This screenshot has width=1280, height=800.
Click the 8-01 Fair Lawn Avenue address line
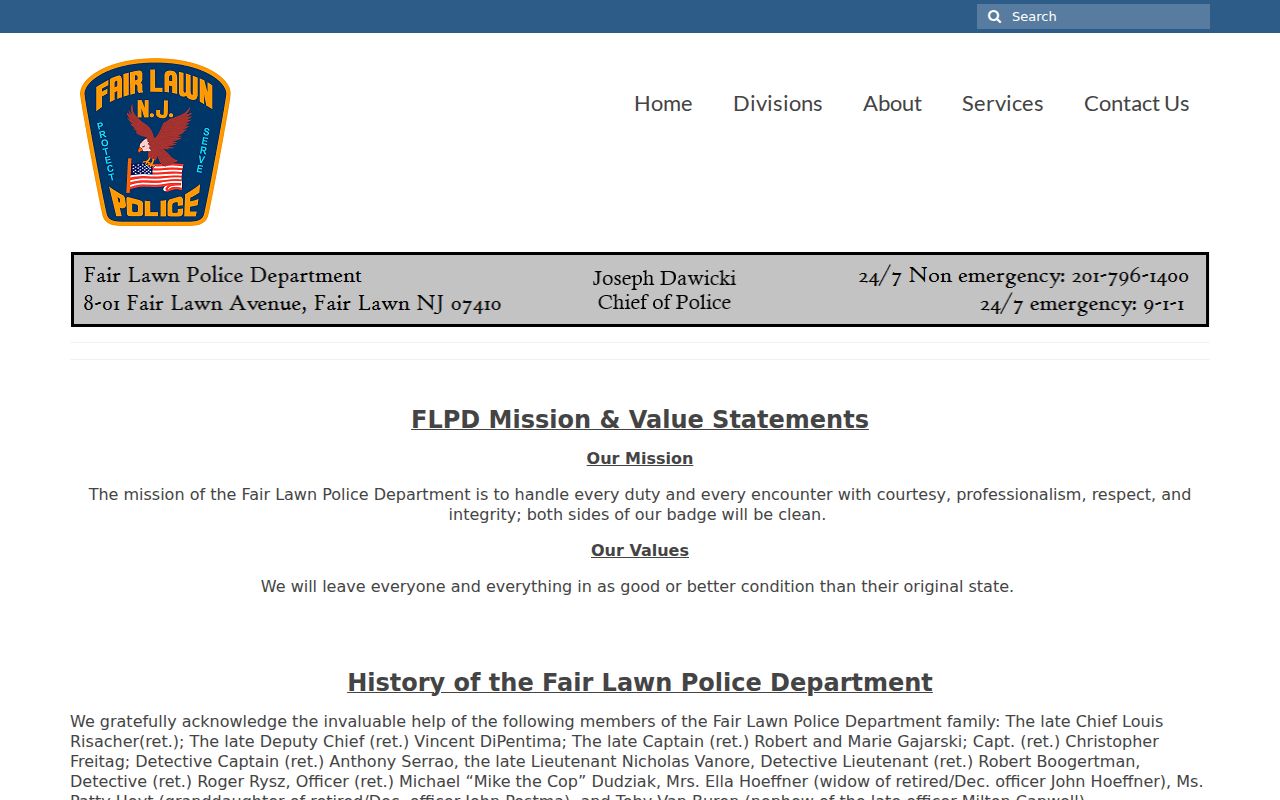[292, 303]
